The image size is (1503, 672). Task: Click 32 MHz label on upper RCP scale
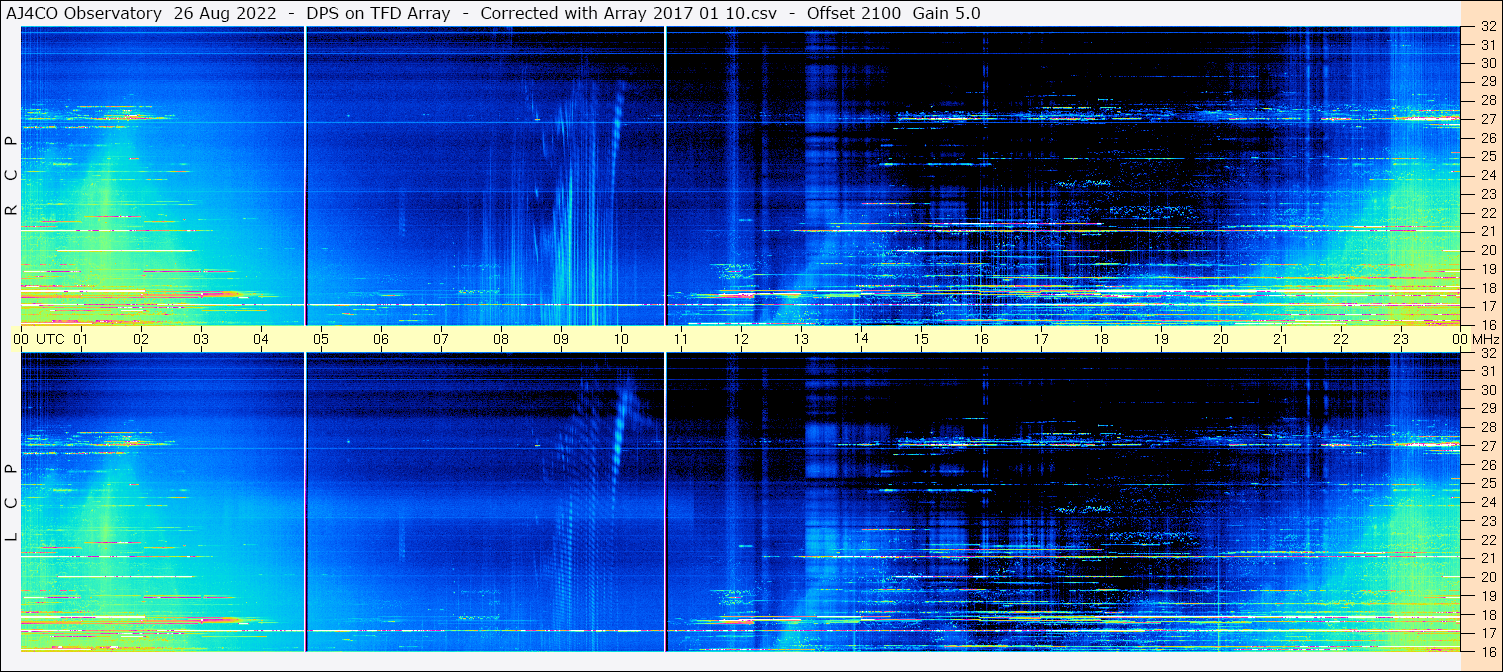click(x=1487, y=27)
